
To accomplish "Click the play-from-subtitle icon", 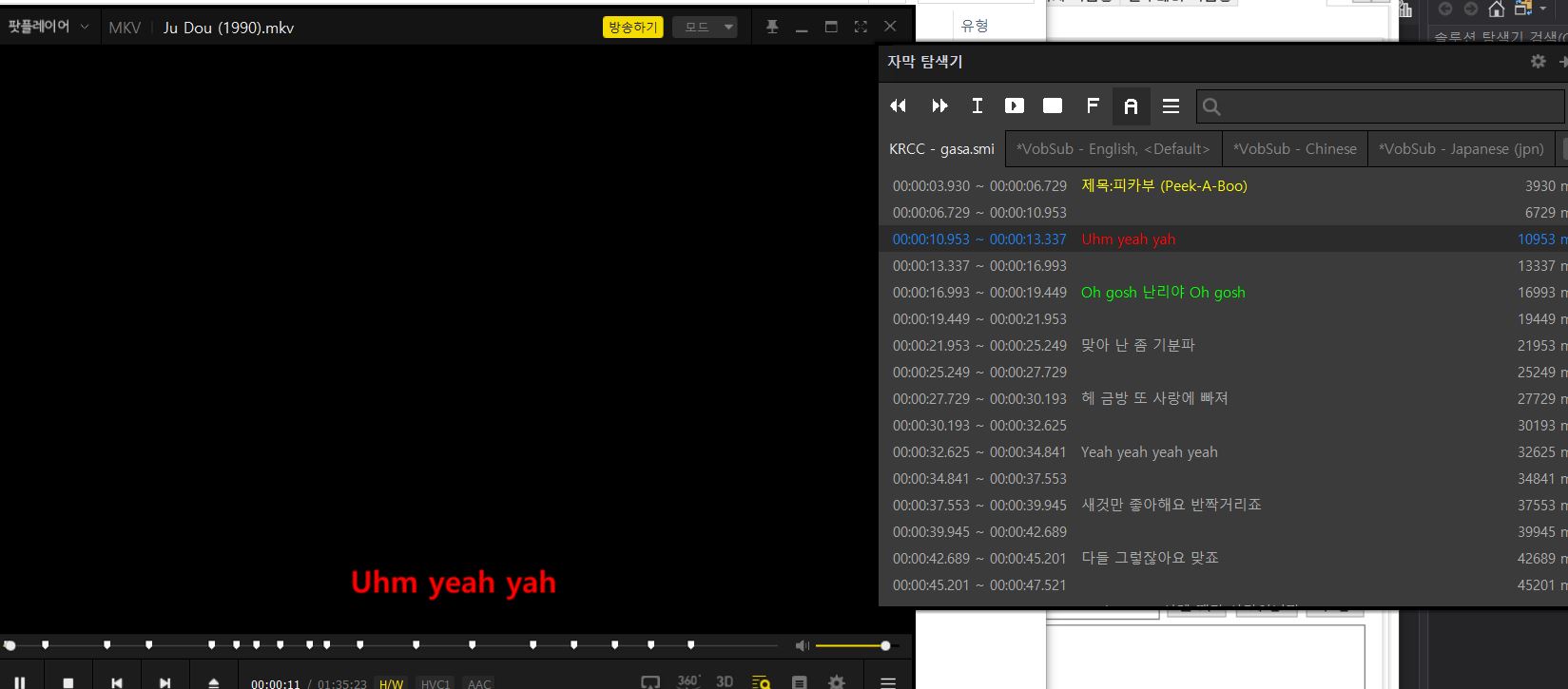I will click(x=1015, y=105).
